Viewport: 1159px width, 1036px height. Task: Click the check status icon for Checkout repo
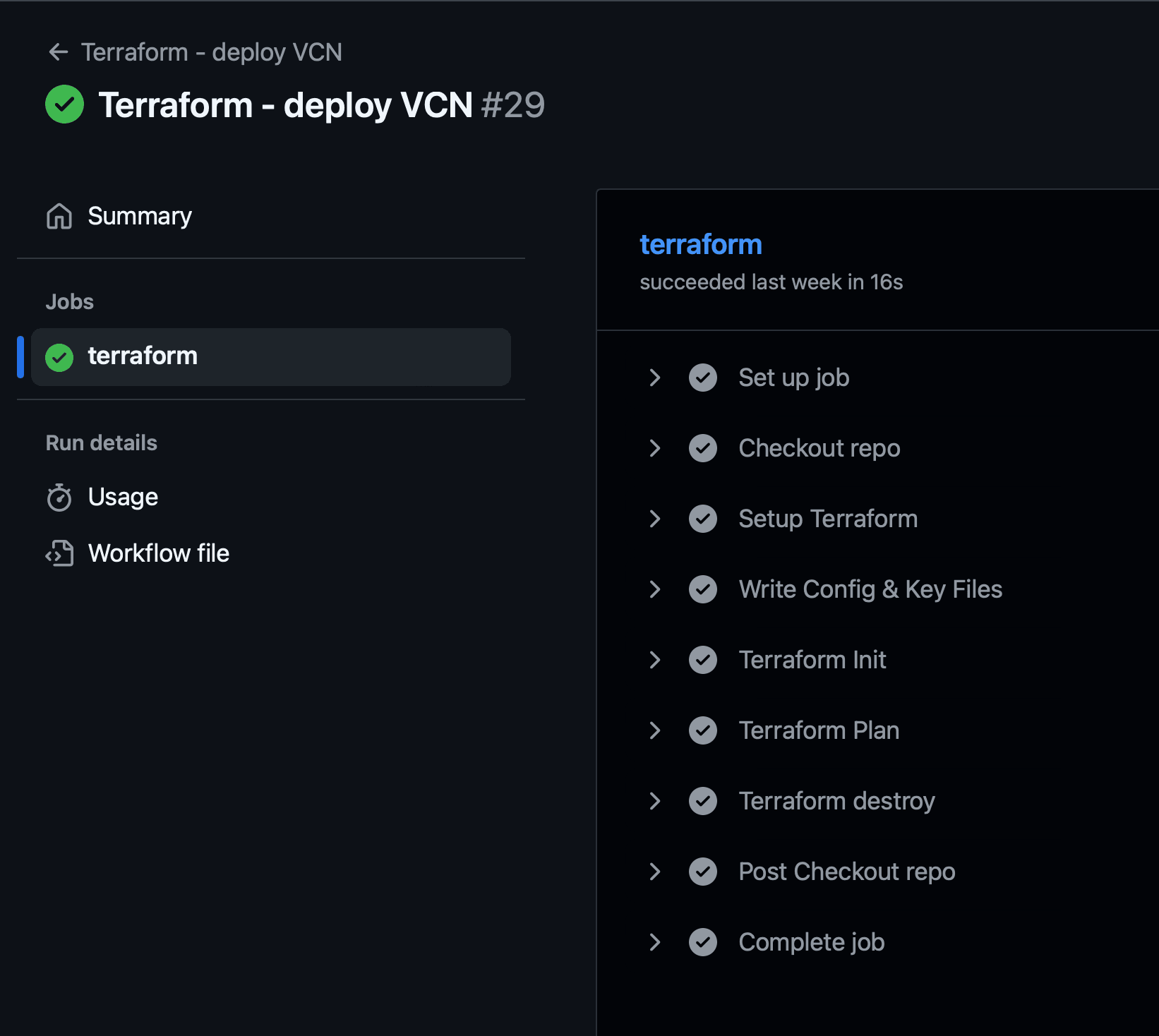(x=703, y=448)
